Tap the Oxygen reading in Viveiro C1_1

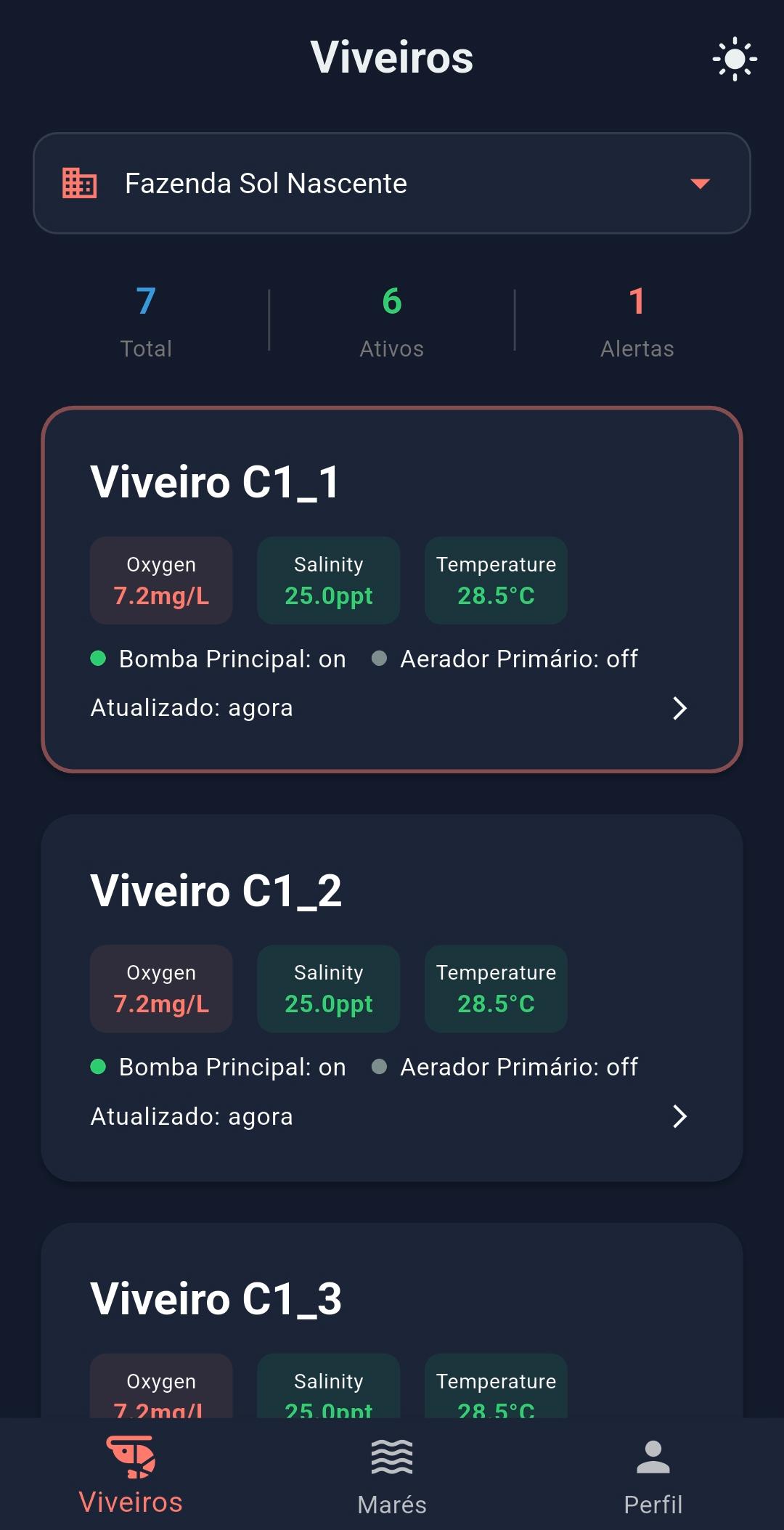click(x=161, y=581)
